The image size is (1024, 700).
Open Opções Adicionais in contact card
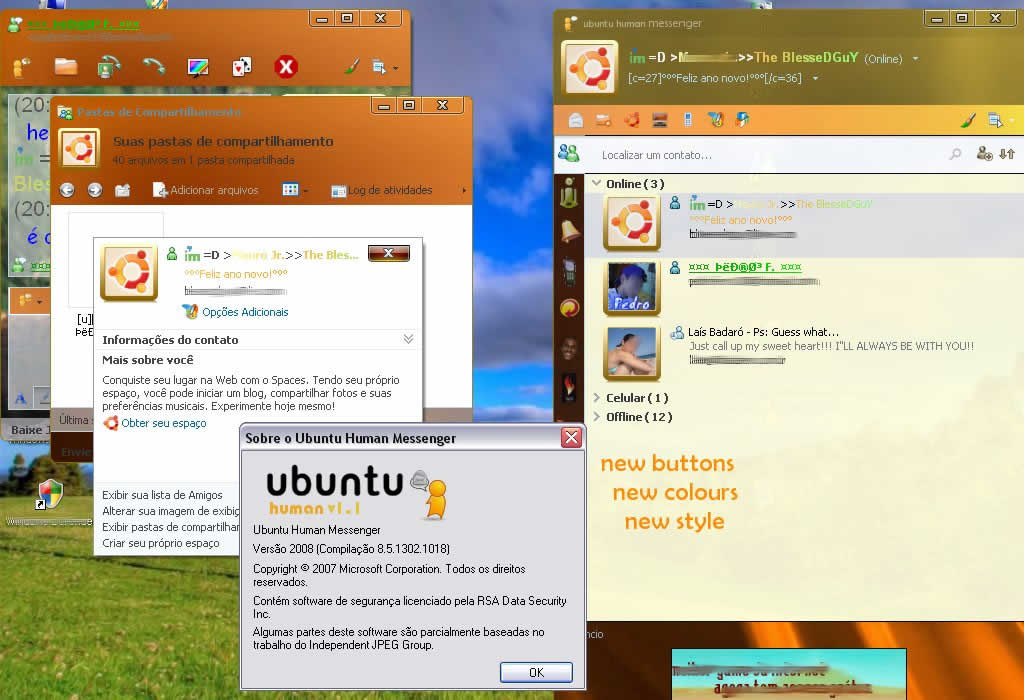point(236,312)
